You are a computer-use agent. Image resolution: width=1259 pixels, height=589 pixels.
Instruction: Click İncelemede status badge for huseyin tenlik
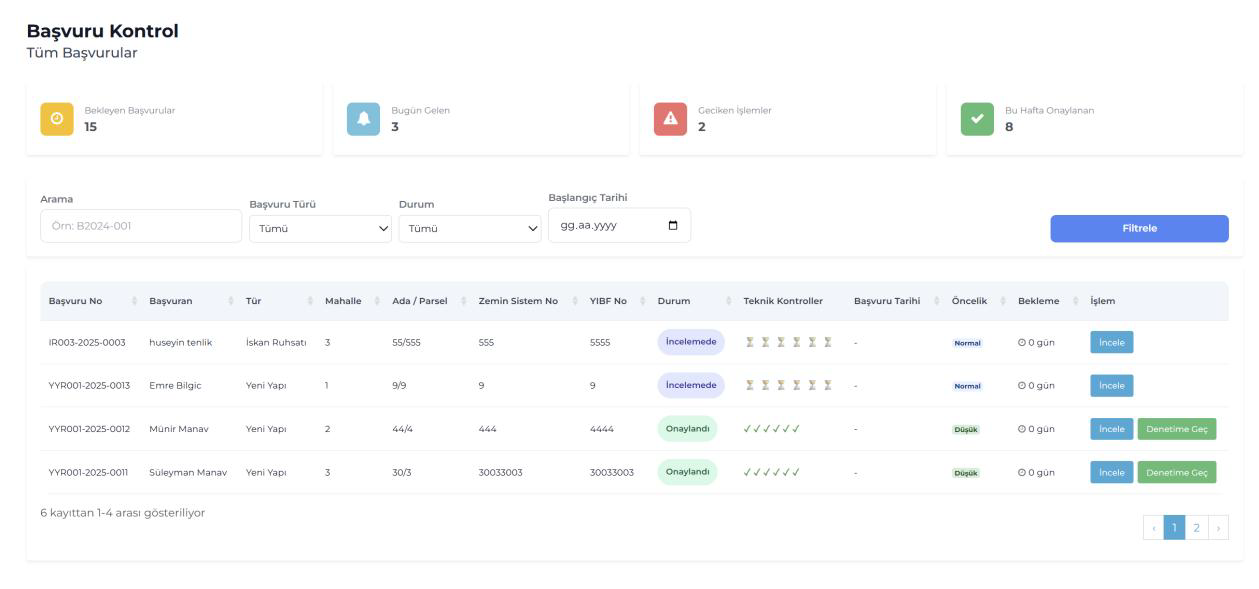[x=690, y=342]
